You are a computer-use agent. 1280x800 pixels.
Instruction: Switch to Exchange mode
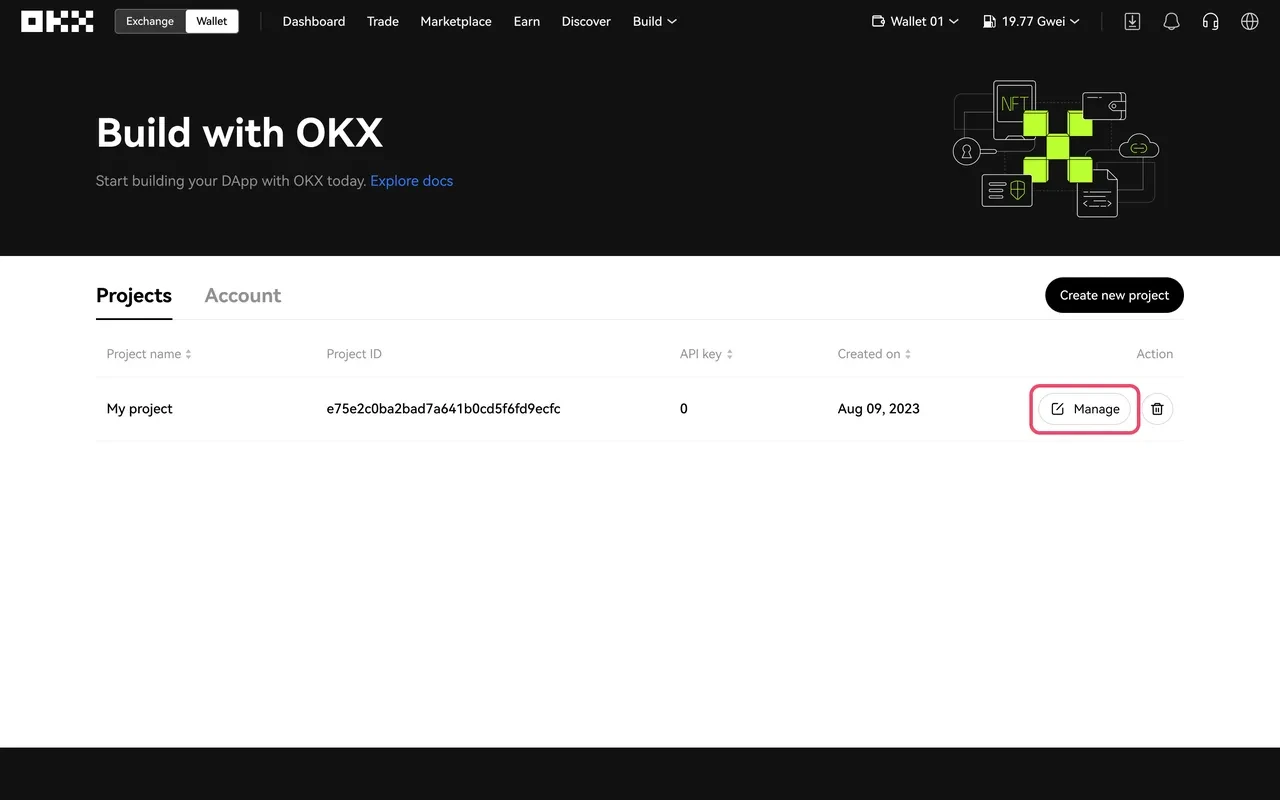pos(150,21)
